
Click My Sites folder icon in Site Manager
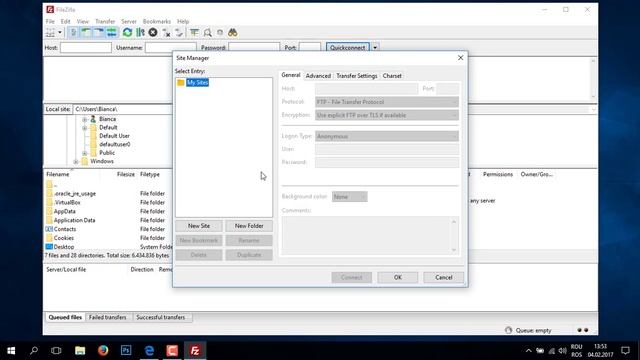[x=181, y=82]
